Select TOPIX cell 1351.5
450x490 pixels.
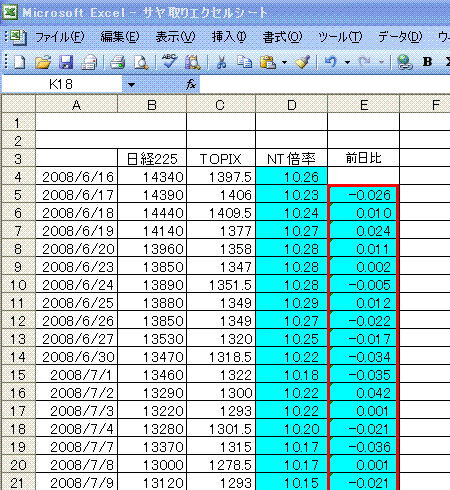coord(221,284)
